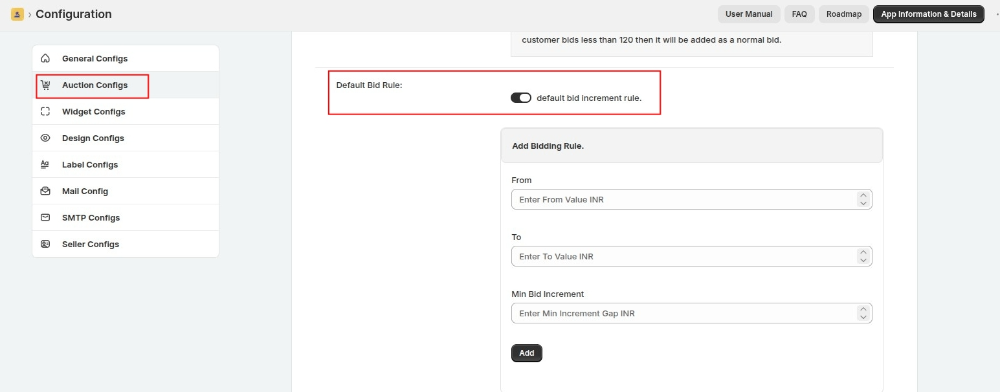Click the Design Configs eye icon

(x=45, y=138)
